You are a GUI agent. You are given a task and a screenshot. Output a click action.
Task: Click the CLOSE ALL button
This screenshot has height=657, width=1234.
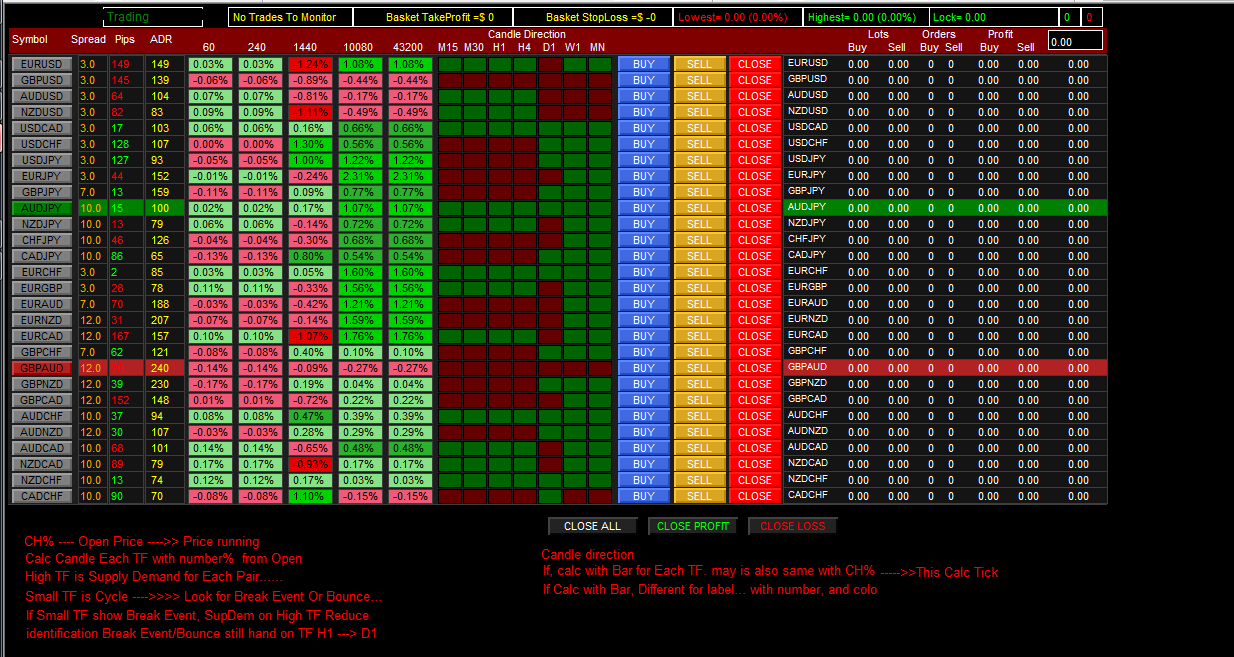point(592,526)
